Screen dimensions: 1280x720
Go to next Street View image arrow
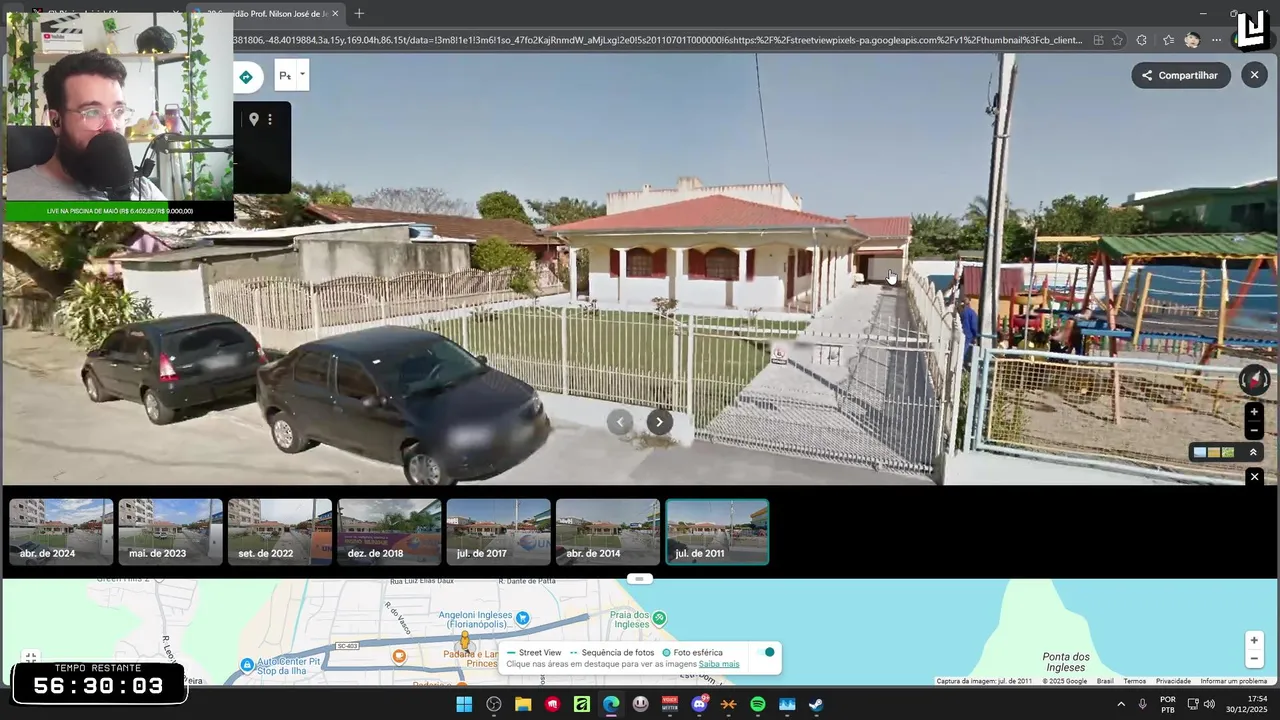[x=659, y=422]
